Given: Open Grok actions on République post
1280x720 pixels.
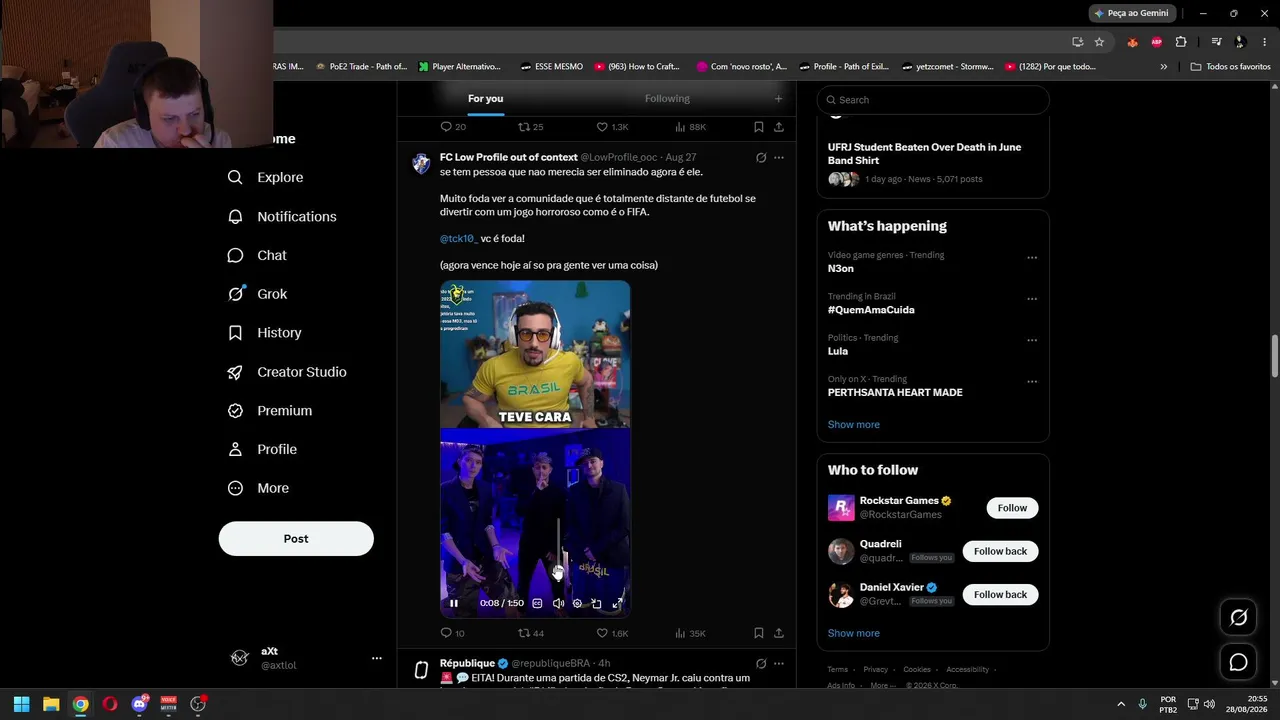Looking at the screenshot, I should pyautogui.click(x=761, y=664).
